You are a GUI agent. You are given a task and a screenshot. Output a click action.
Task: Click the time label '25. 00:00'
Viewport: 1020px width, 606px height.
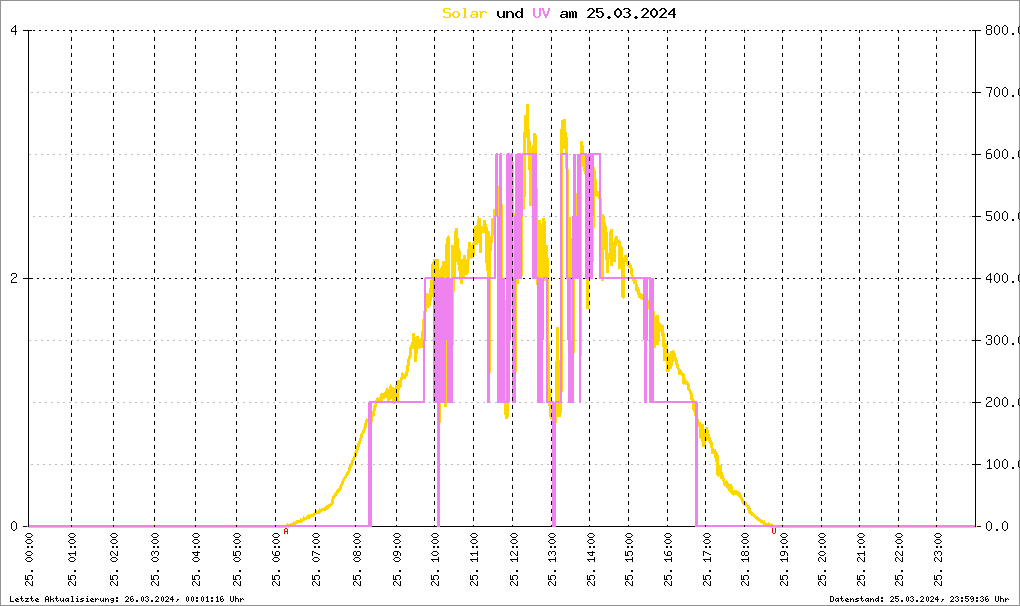click(29, 559)
